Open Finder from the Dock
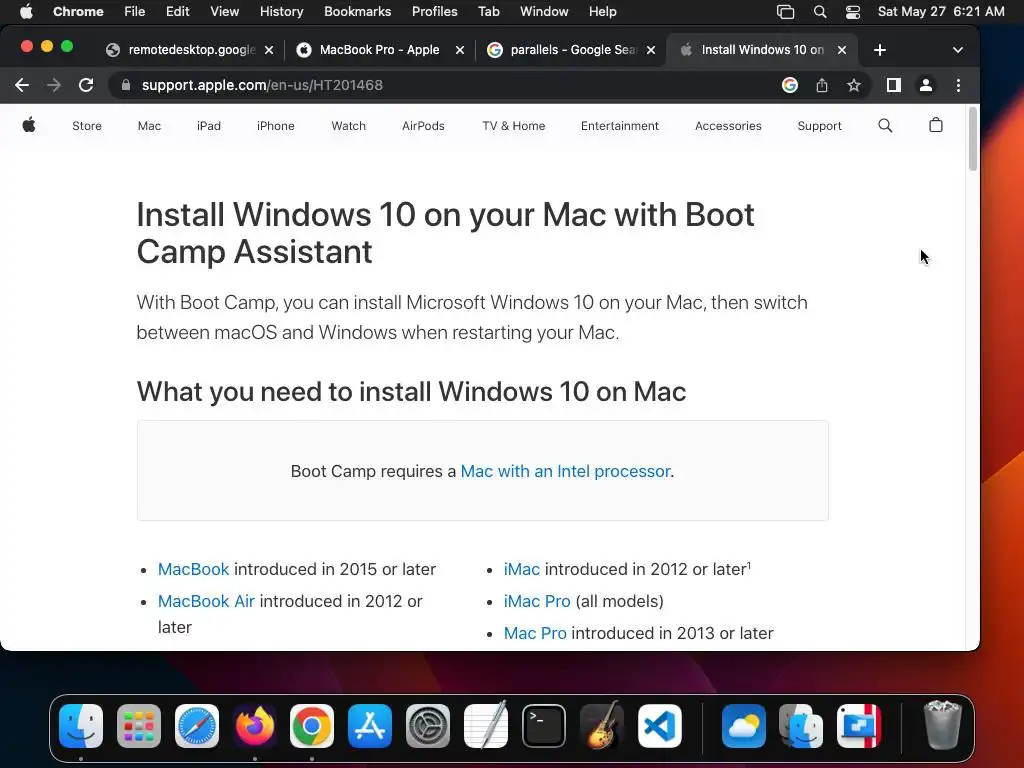The width and height of the screenshot is (1024, 768). [81, 726]
